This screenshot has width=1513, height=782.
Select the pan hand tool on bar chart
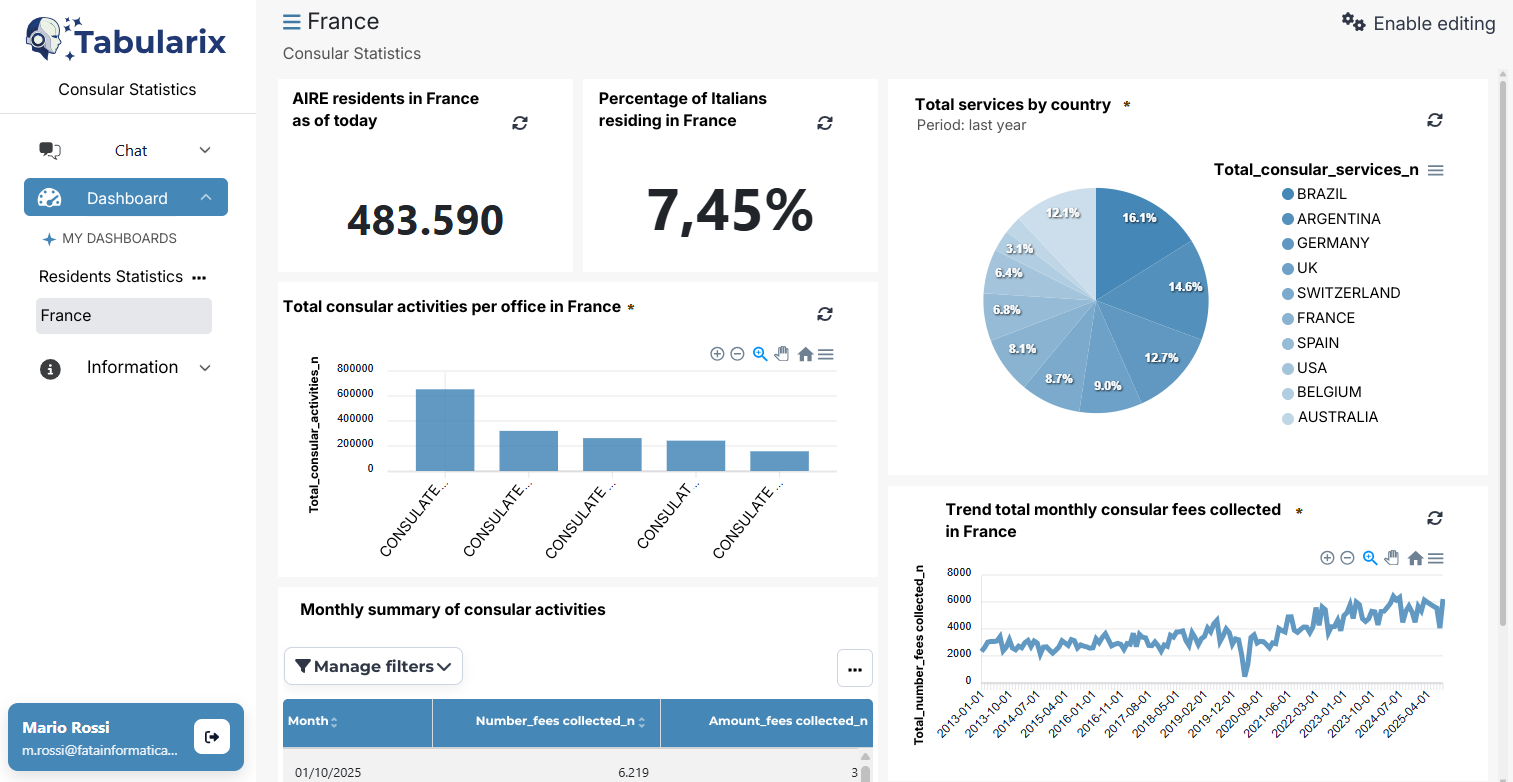[782, 354]
